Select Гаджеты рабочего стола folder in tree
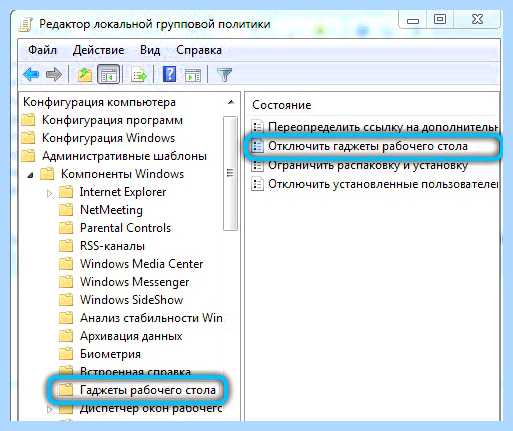The height and width of the screenshot is (431, 513). (148, 390)
